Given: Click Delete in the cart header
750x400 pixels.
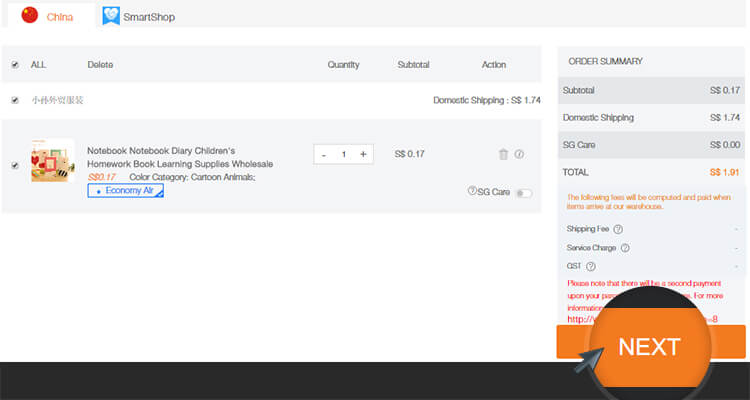Looking at the screenshot, I should pyautogui.click(x=100, y=65).
